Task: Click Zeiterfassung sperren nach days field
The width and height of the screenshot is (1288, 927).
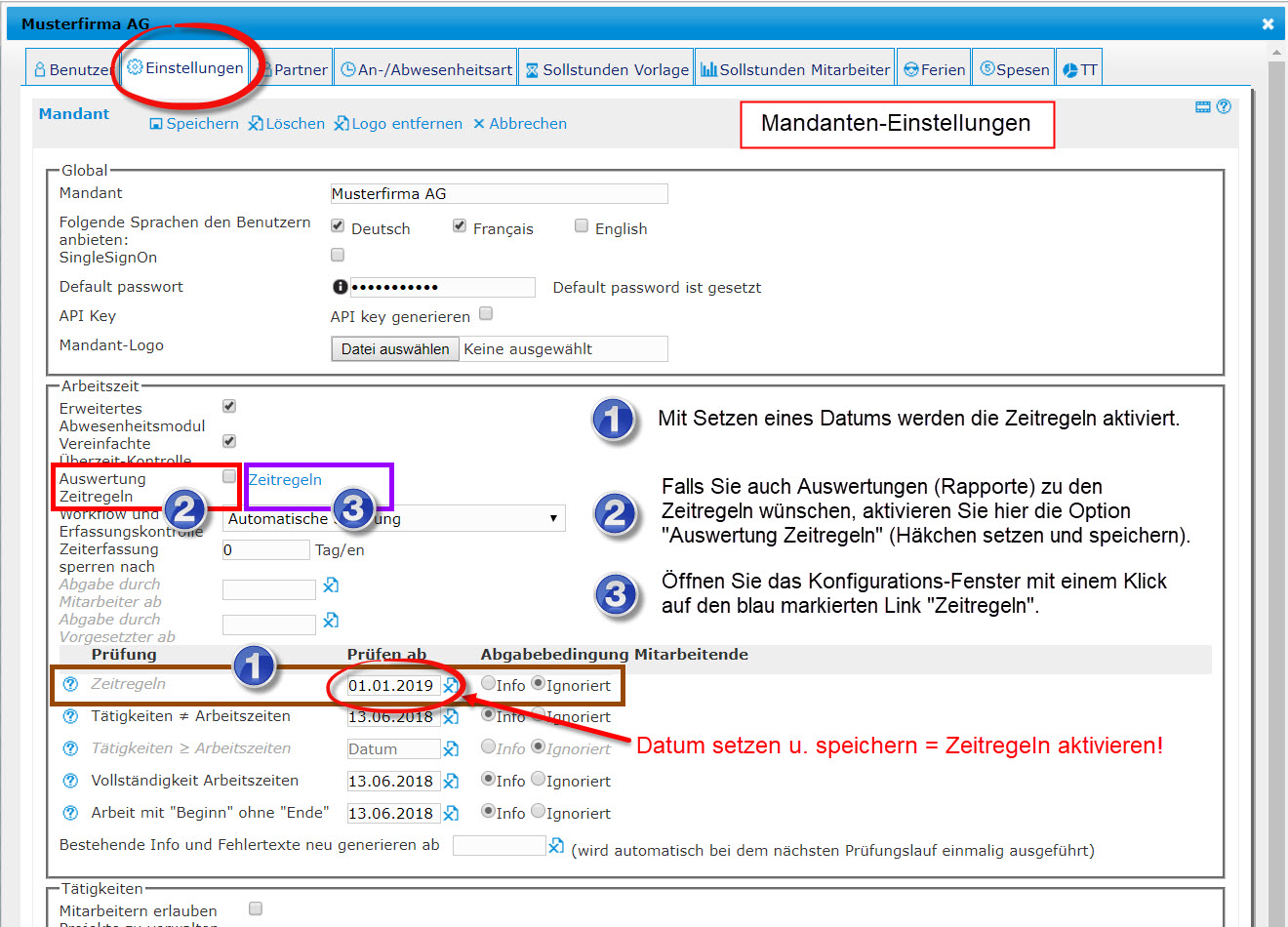Action: 266,549
